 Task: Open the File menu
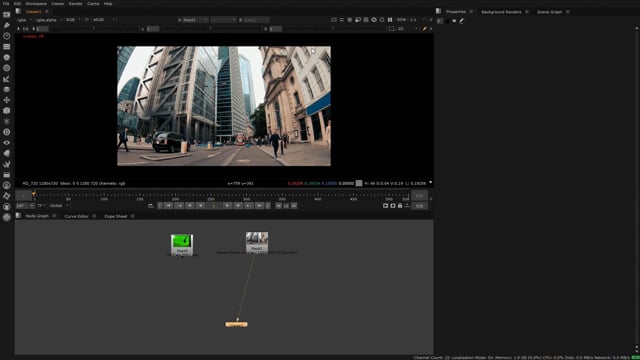[x=6, y=4]
